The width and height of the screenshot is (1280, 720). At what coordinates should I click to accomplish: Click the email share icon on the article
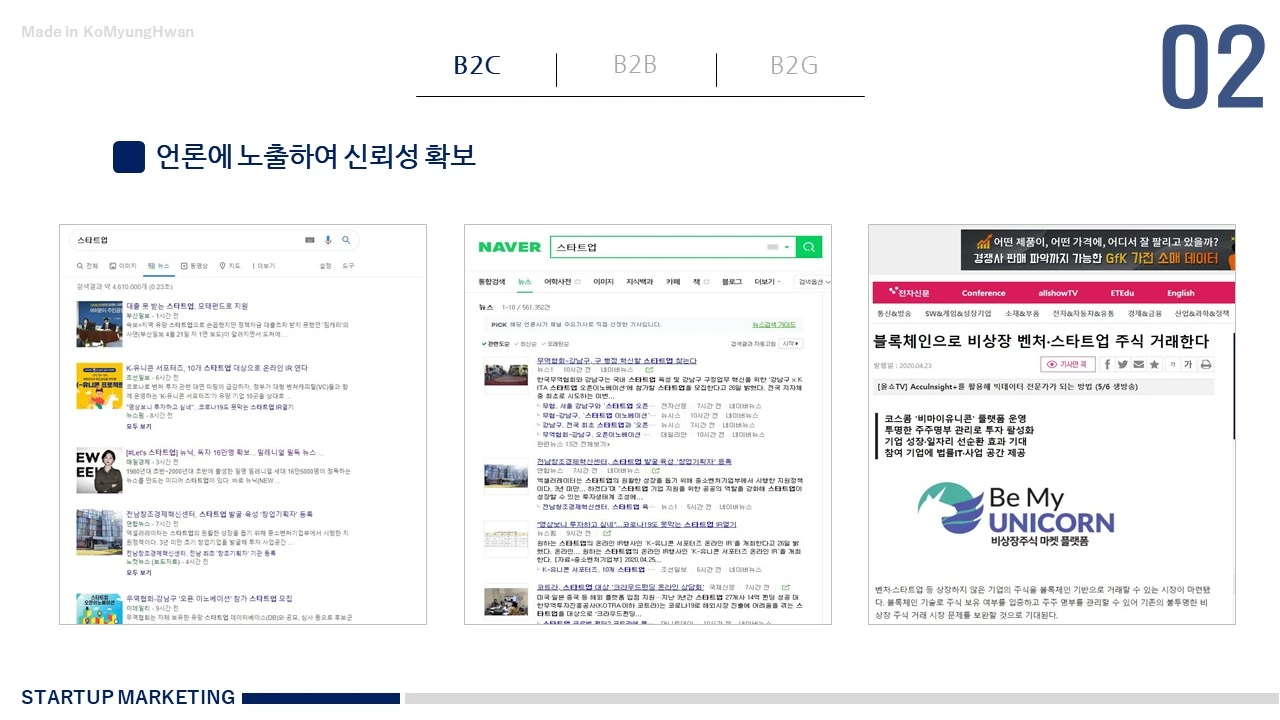pos(1137,364)
